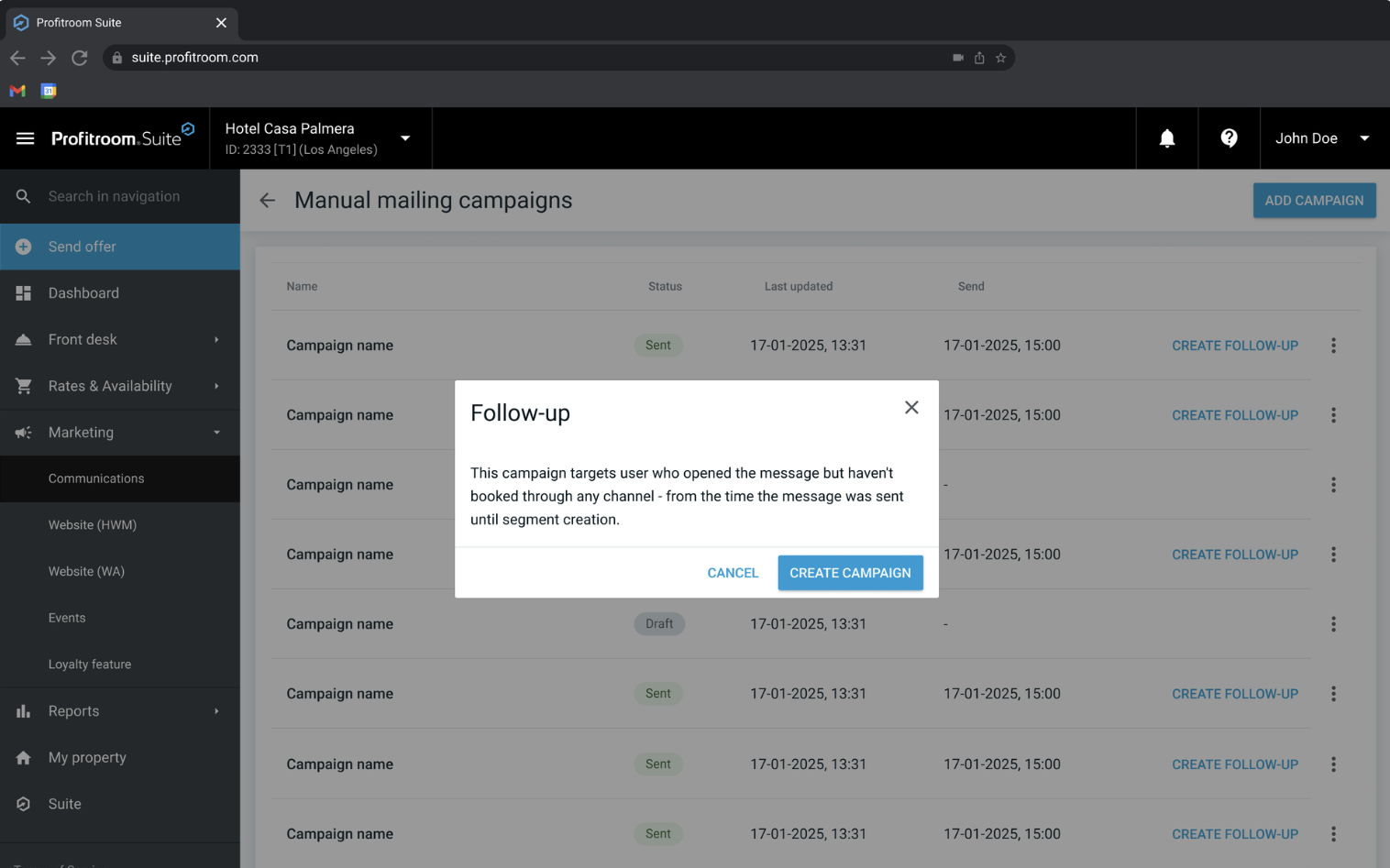Open the help question mark icon
The image size is (1390, 868).
coord(1229,137)
